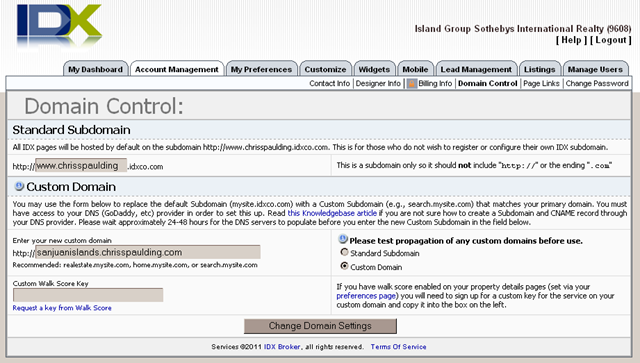Image resolution: width=640 pixels, height=363 pixels.
Task: Select Domain Control submenu item
Action: click(x=487, y=83)
